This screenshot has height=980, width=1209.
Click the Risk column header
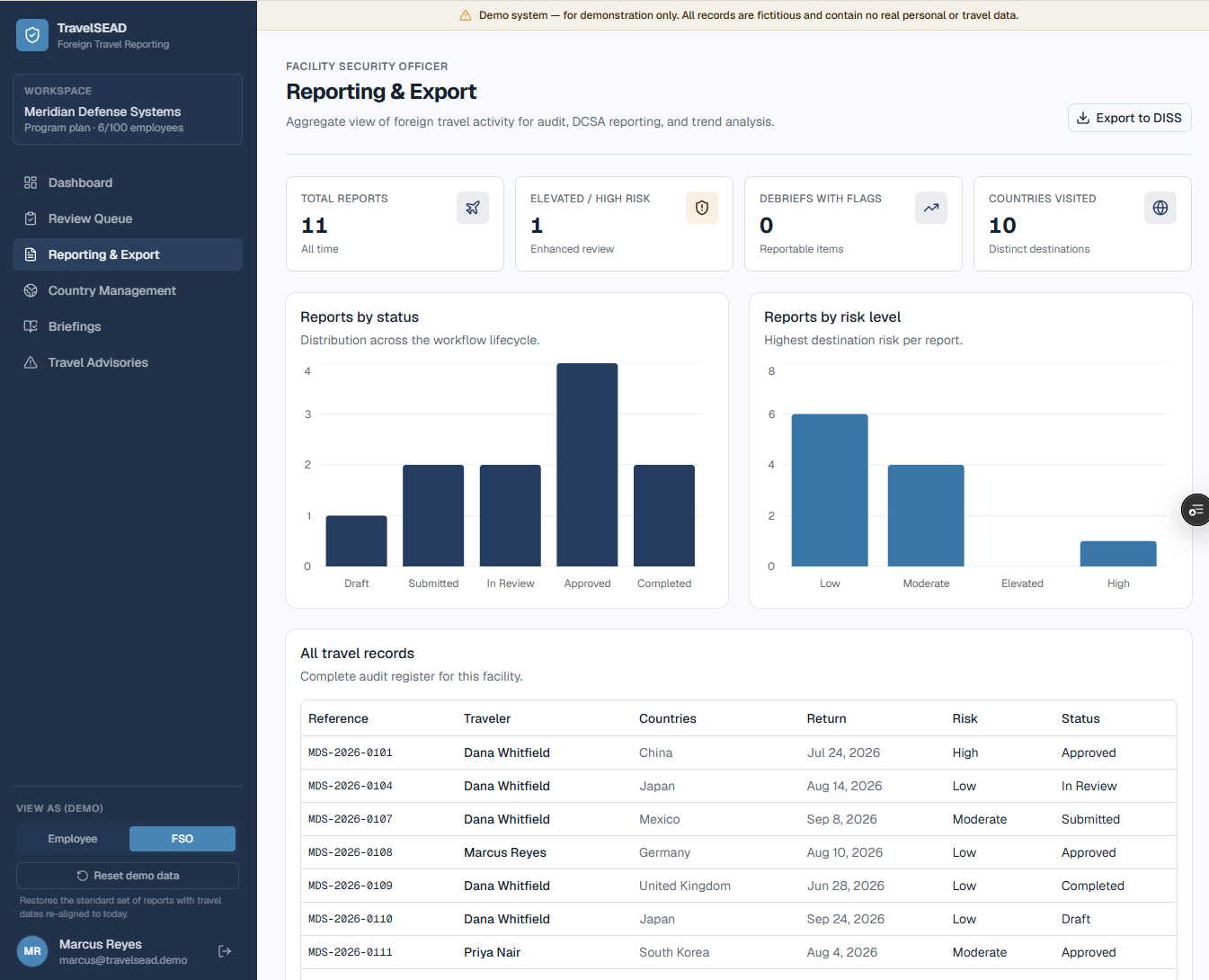coord(965,718)
